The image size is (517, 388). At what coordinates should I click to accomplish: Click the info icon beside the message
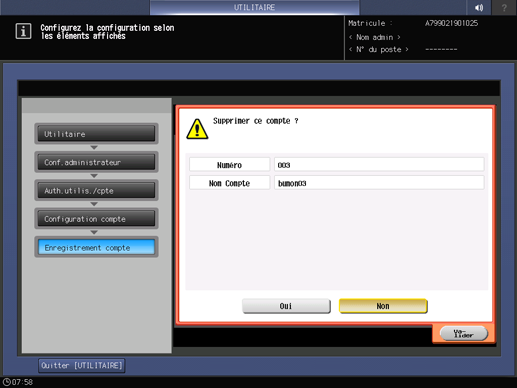point(23,31)
